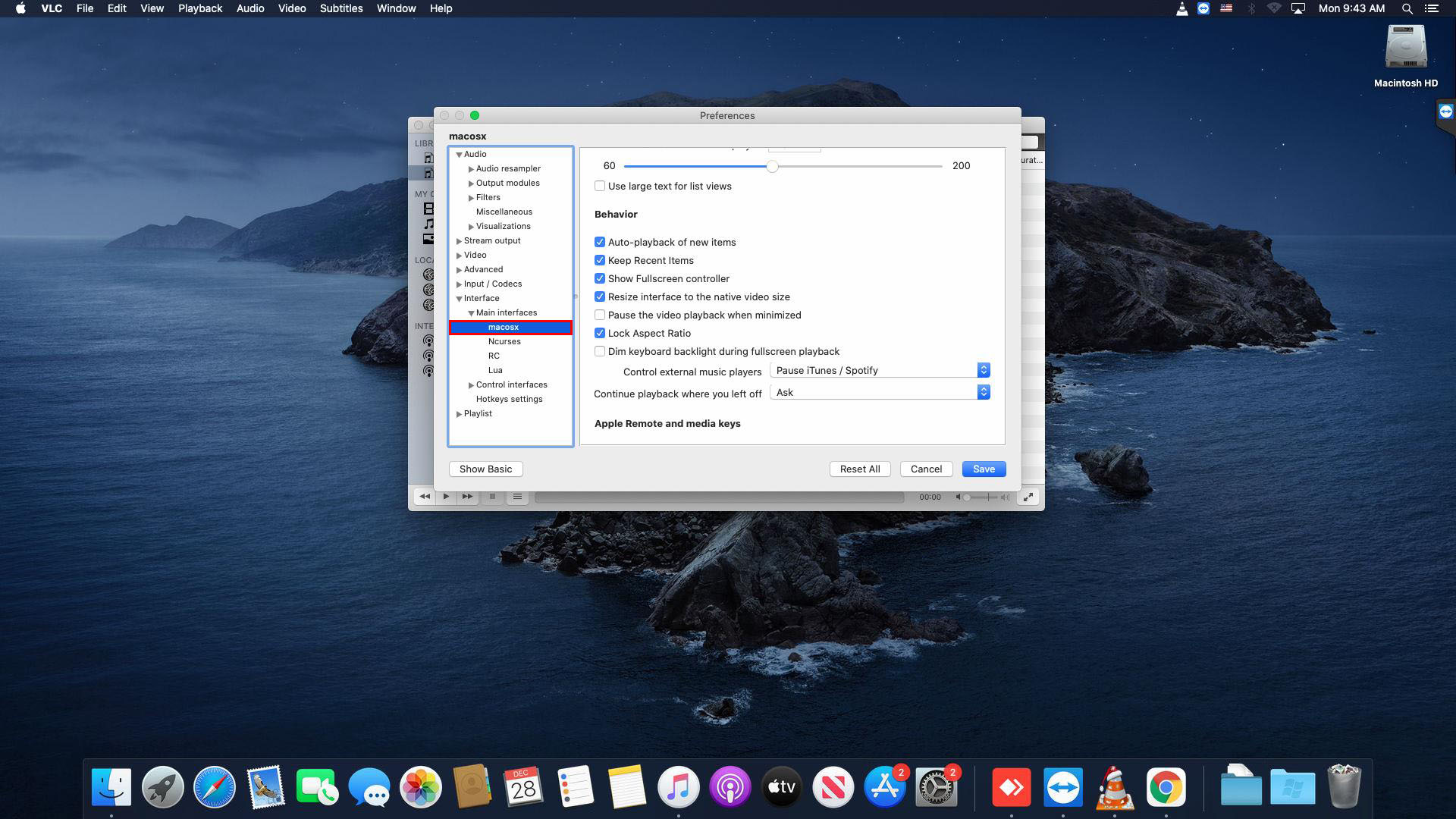1456x819 pixels.
Task: Open News app in the Dock
Action: [x=833, y=788]
